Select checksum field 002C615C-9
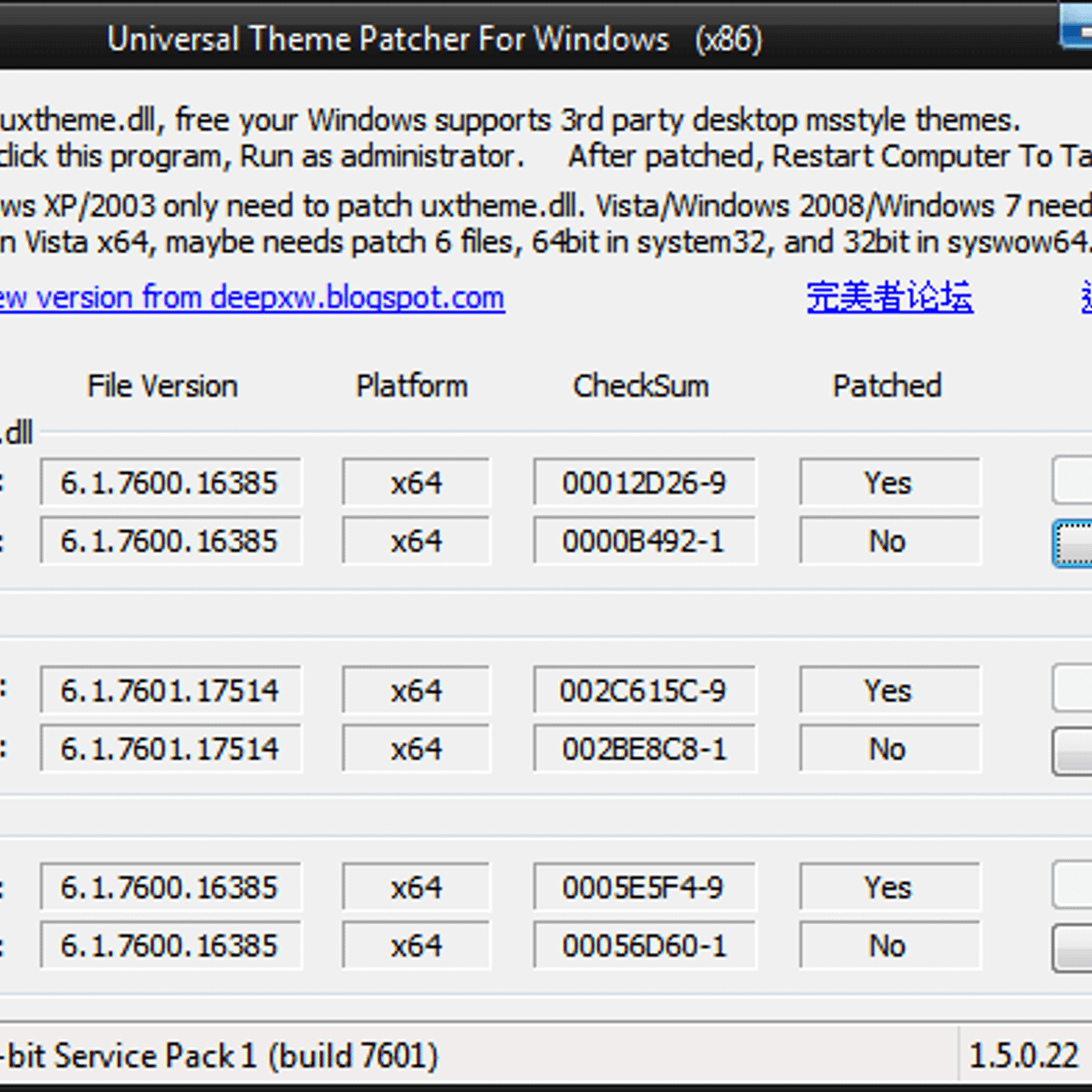Image resolution: width=1092 pixels, height=1092 pixels. pos(644,691)
